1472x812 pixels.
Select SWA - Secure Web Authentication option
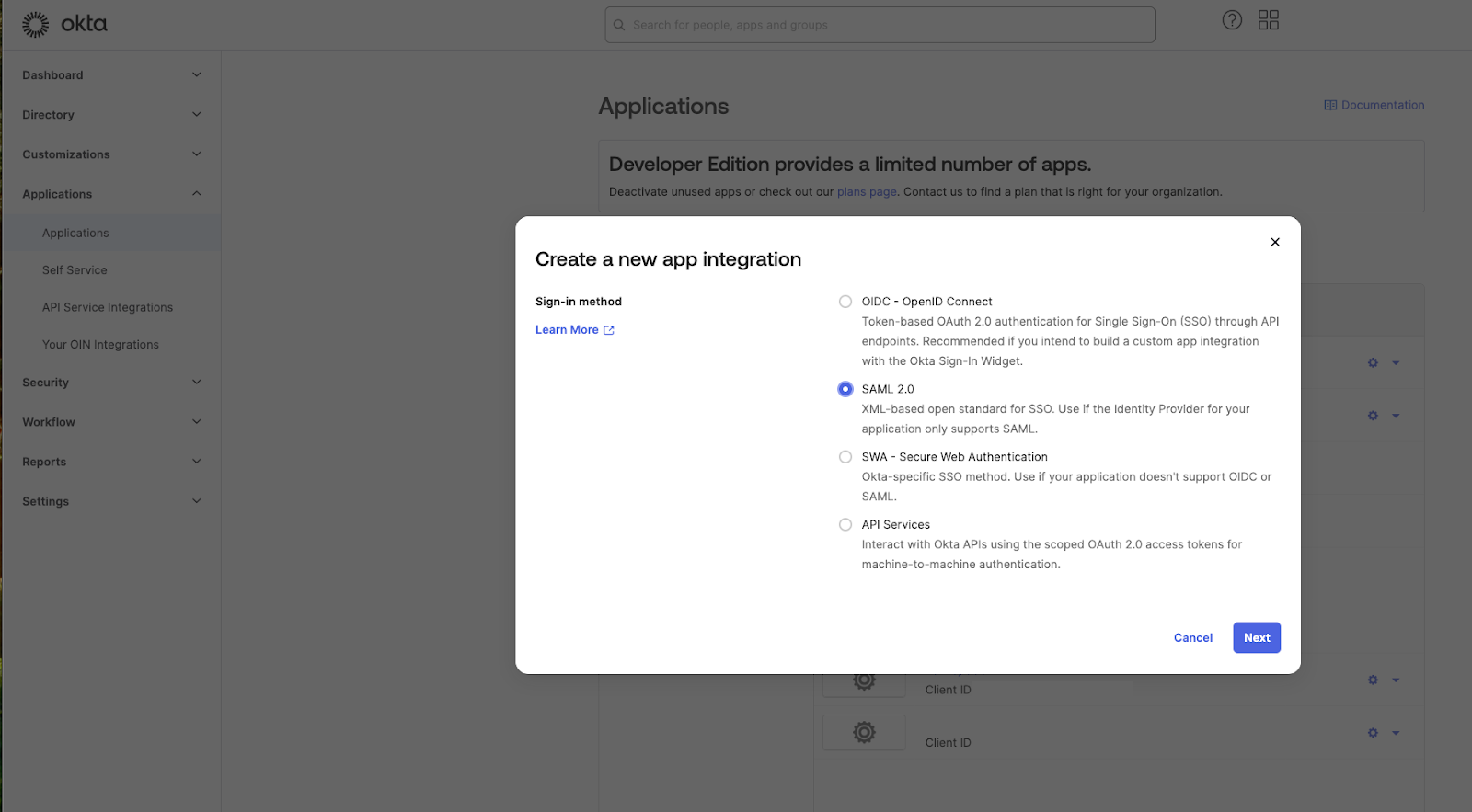pos(845,457)
